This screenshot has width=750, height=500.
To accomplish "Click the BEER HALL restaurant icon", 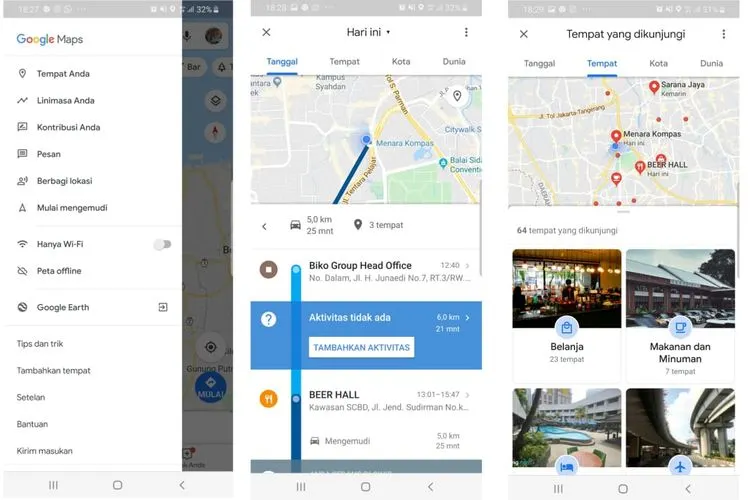I will coord(268,399).
